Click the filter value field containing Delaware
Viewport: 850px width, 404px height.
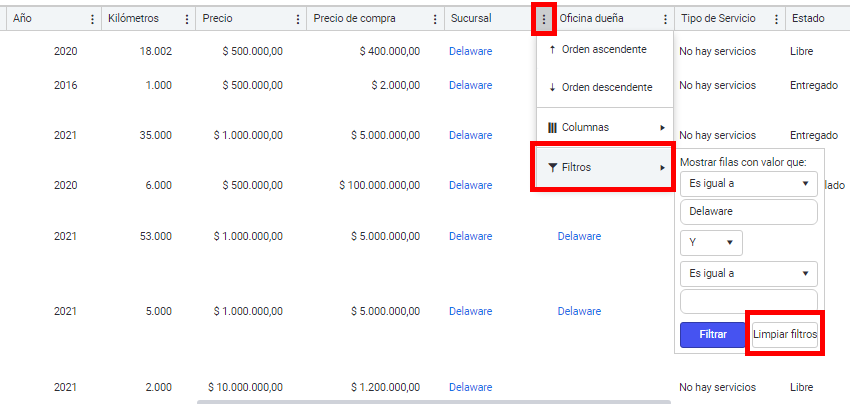click(748, 212)
